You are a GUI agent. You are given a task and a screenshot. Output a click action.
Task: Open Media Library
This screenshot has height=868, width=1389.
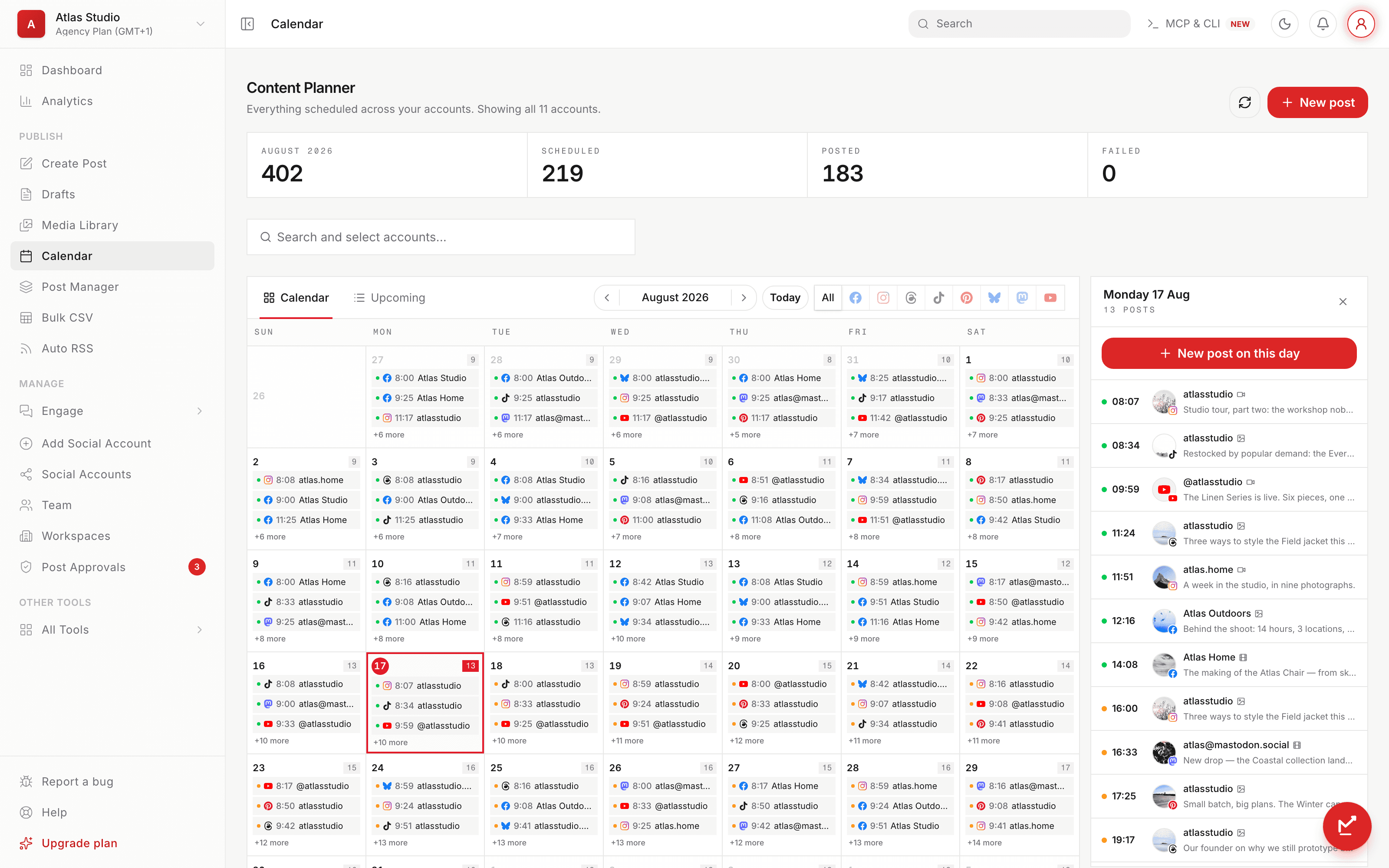tap(112, 225)
